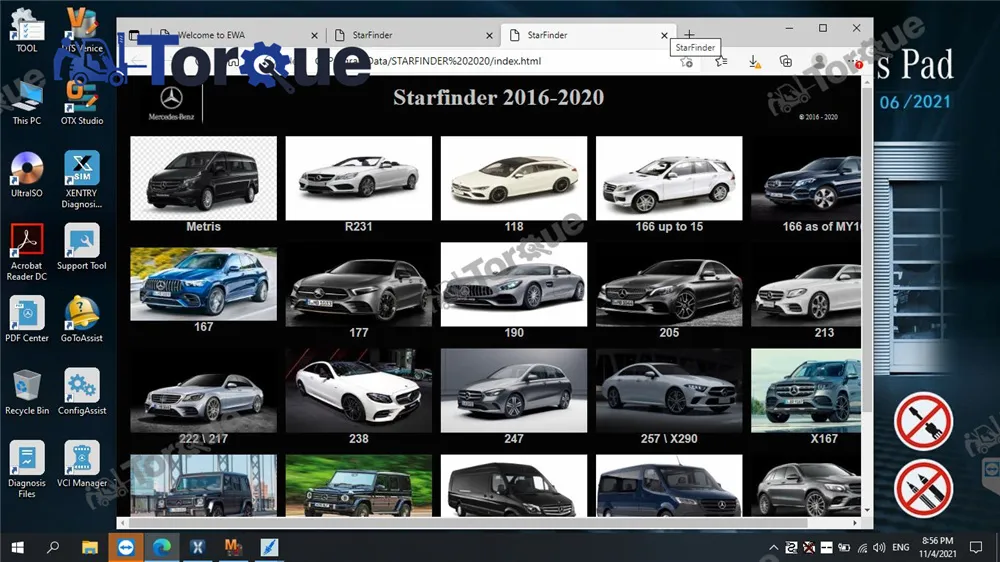Close the Welcome to EWA tab

click(314, 36)
